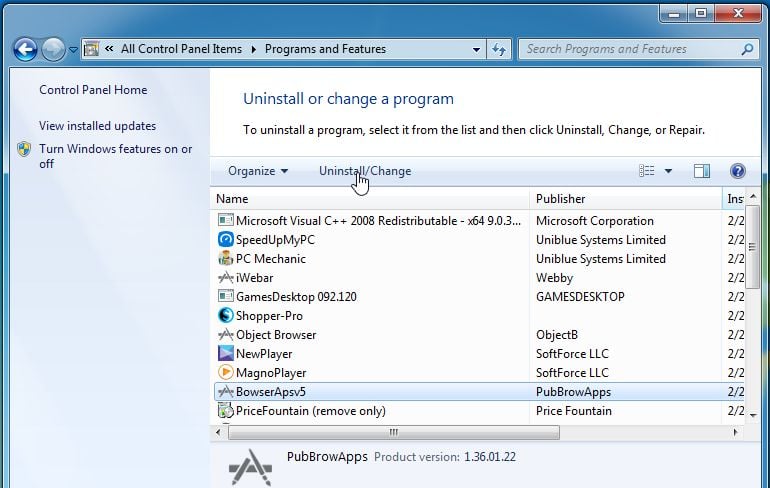Open Turn Windows features on or off

(x=116, y=156)
